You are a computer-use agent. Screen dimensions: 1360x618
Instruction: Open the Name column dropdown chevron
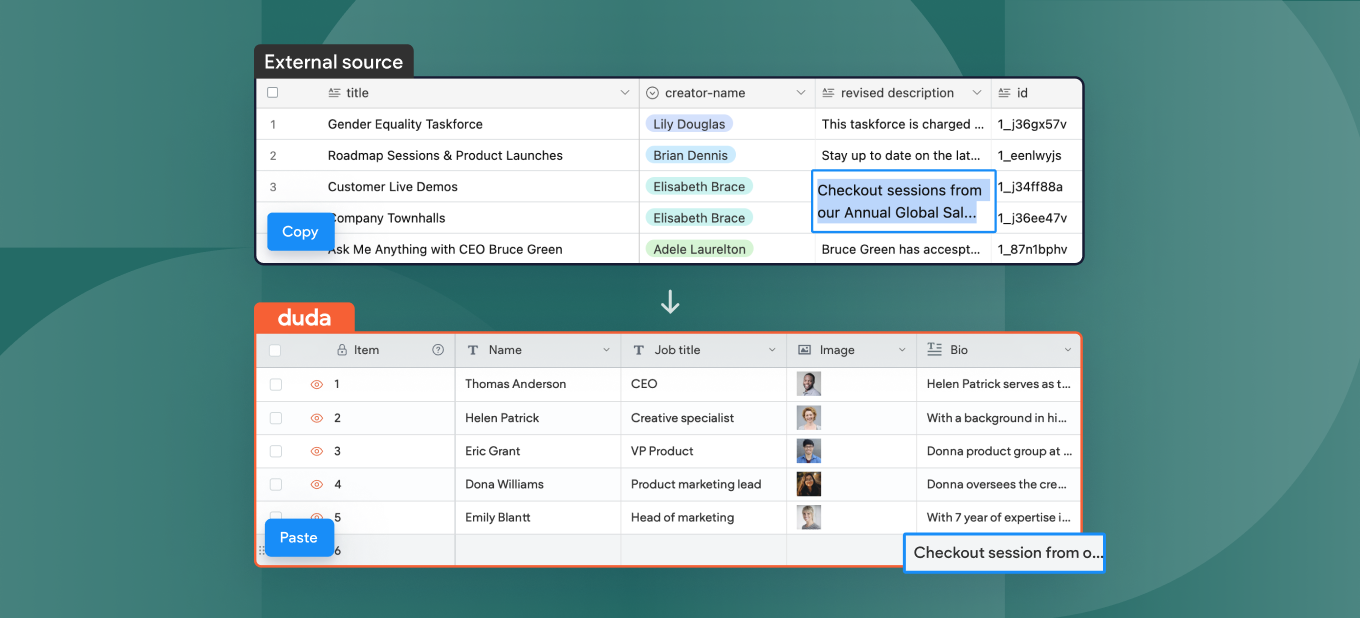pos(606,350)
